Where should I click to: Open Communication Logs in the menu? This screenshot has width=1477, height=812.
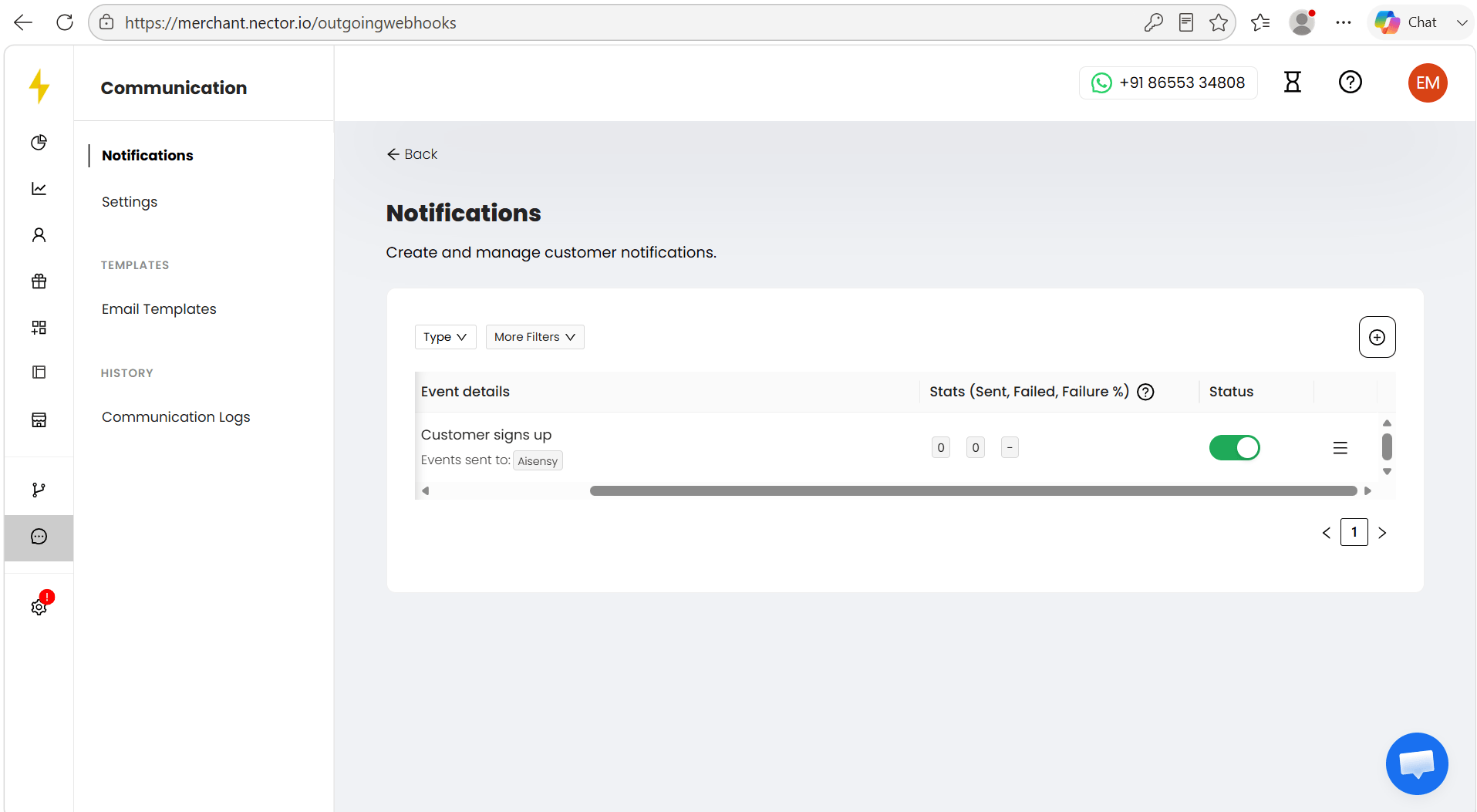176,416
